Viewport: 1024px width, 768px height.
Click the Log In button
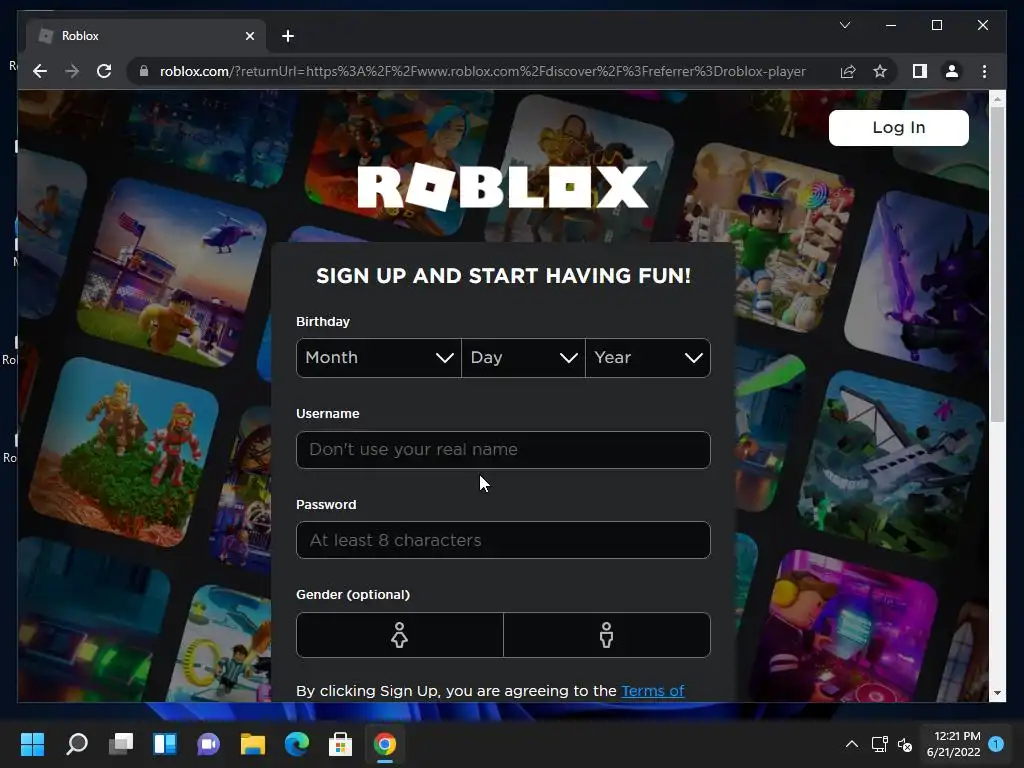(899, 127)
